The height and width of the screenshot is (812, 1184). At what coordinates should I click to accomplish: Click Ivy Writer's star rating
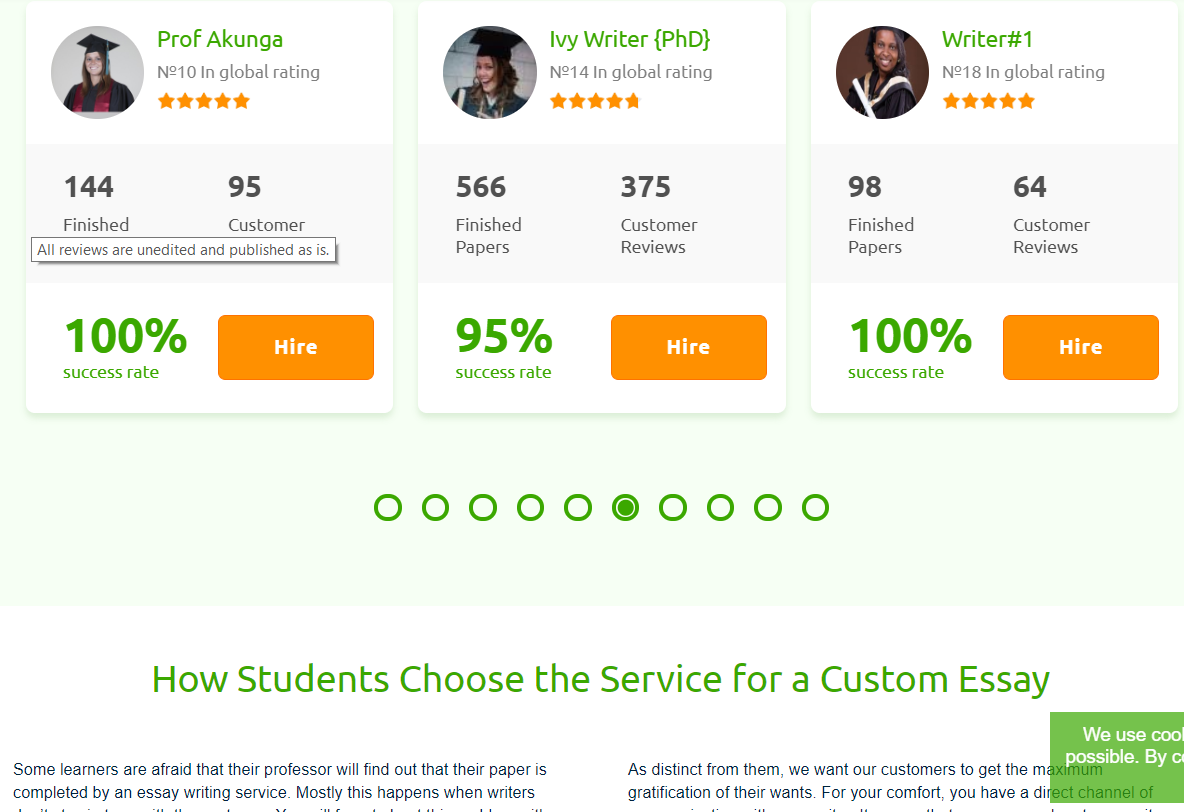click(x=595, y=101)
